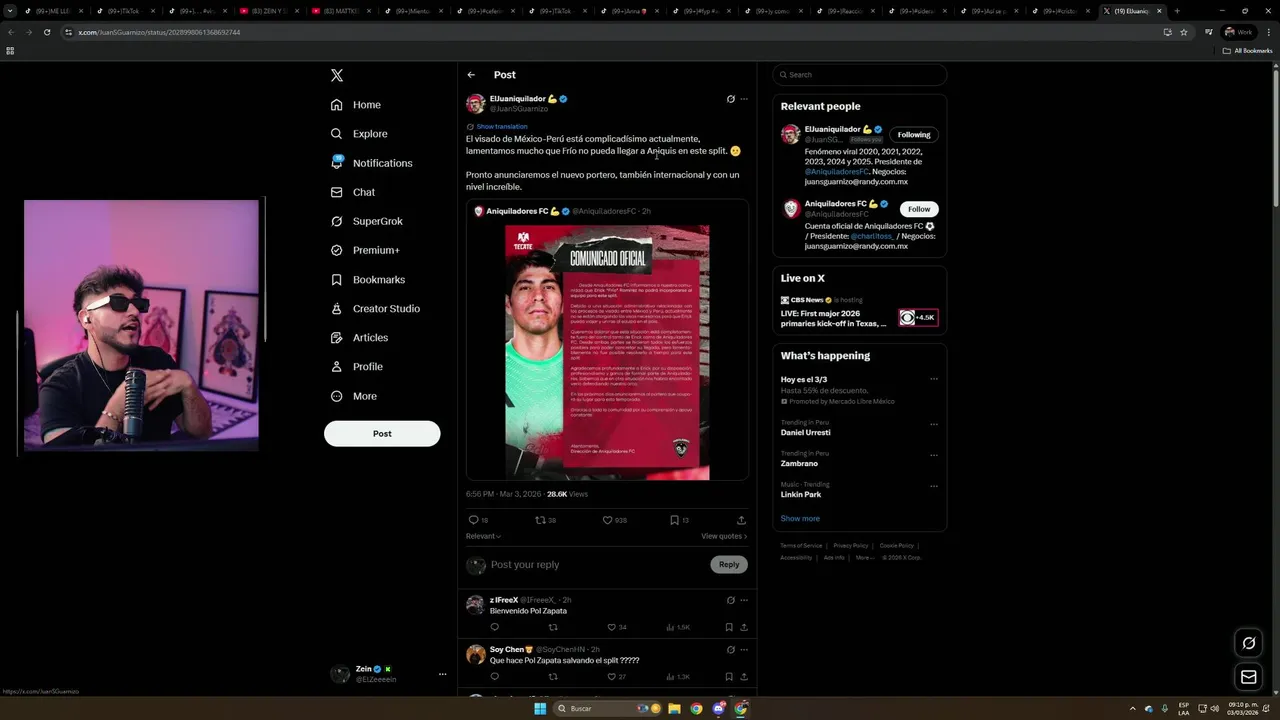Open the Windows Start menu
Image resolution: width=1280 pixels, height=720 pixels.
pos(540,708)
